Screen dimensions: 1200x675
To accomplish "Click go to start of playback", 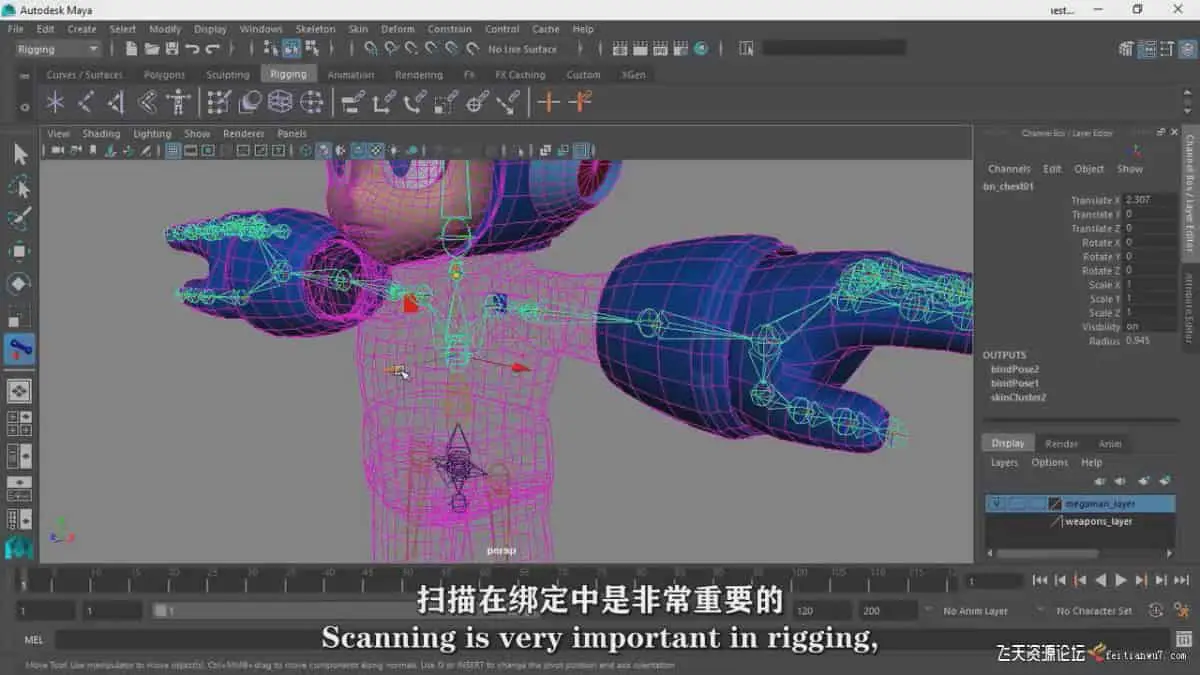I will pyautogui.click(x=1040, y=580).
